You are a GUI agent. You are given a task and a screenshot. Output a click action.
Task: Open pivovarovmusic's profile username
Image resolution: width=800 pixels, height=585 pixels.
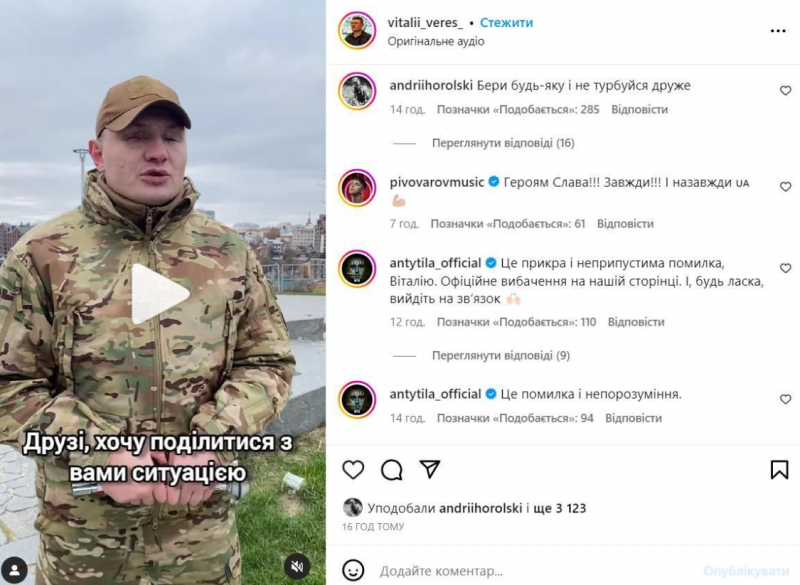tap(436, 182)
